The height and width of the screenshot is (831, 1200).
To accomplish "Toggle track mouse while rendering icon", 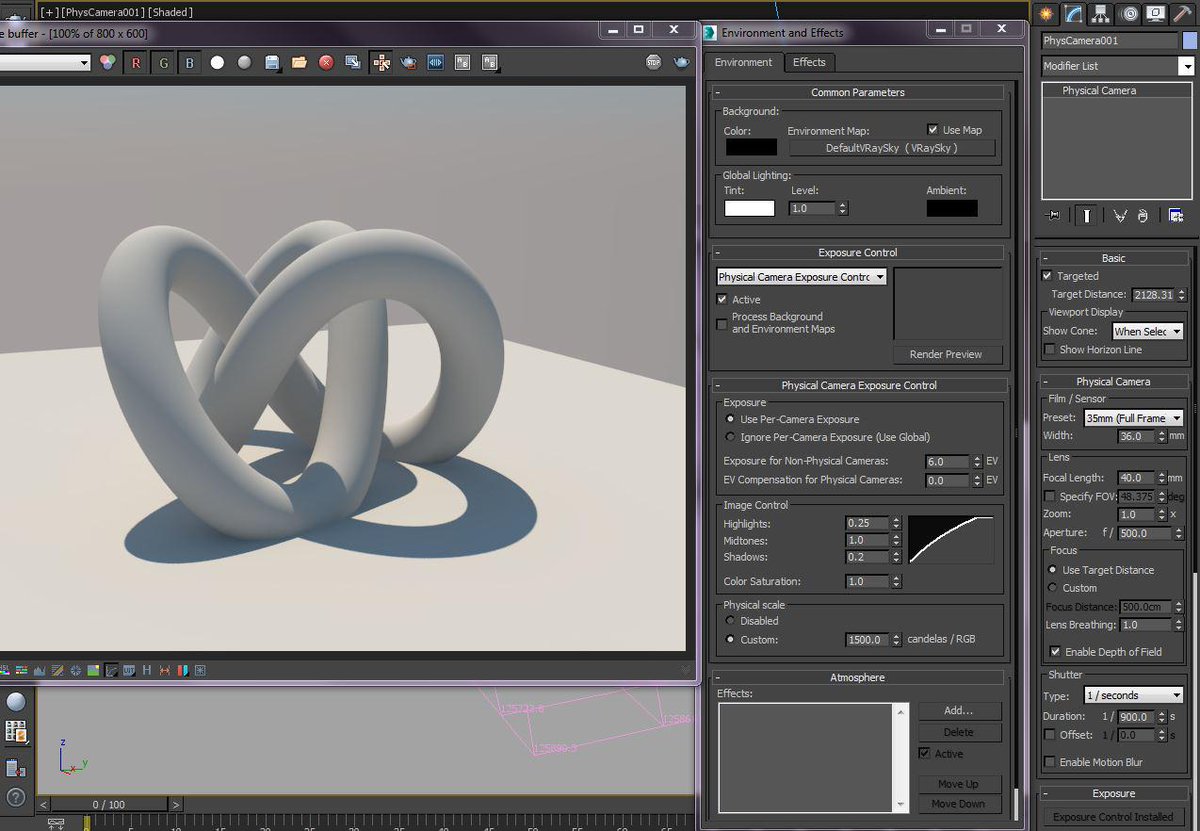I will click(381, 63).
